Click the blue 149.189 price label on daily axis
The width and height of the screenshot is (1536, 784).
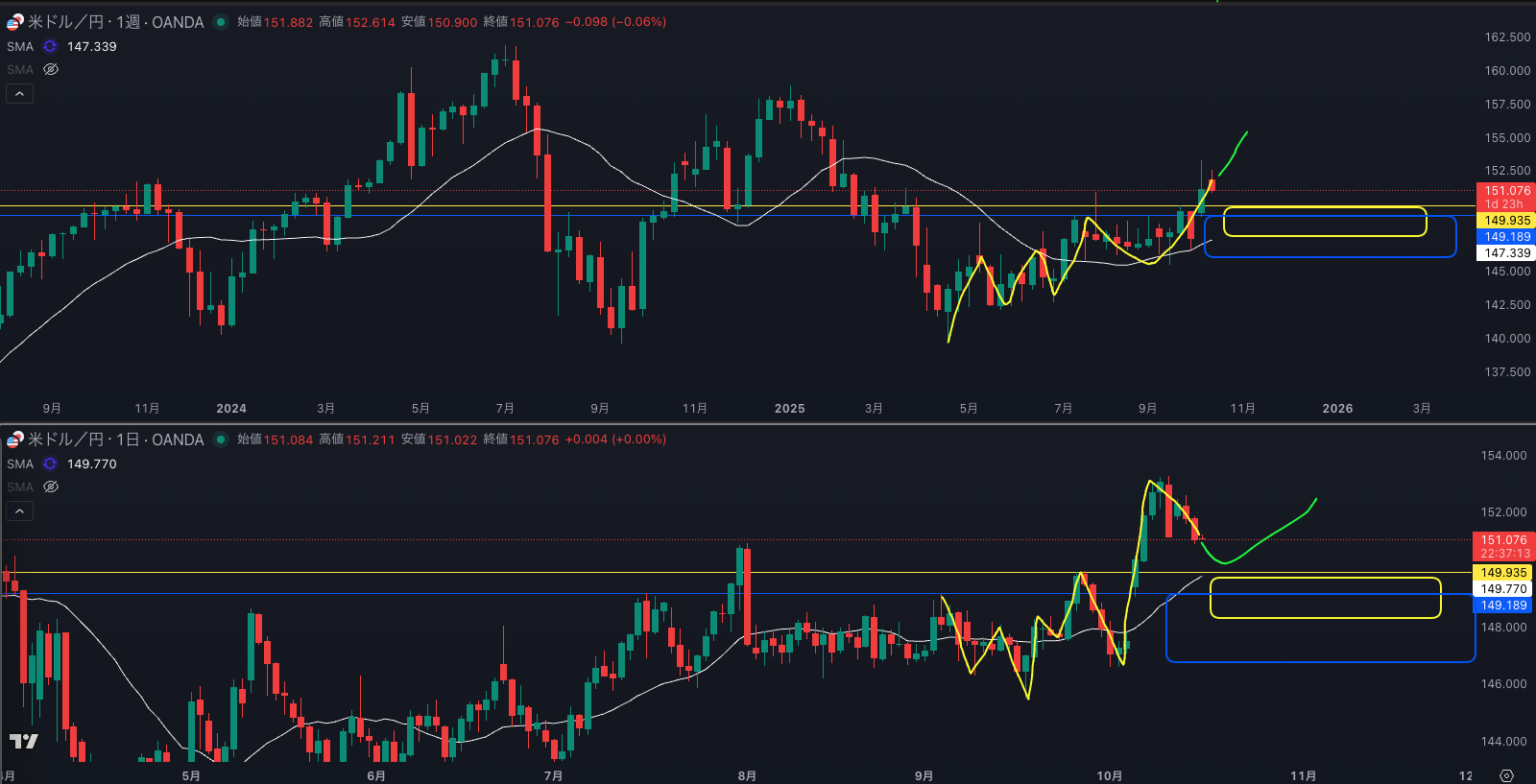[x=1502, y=606]
